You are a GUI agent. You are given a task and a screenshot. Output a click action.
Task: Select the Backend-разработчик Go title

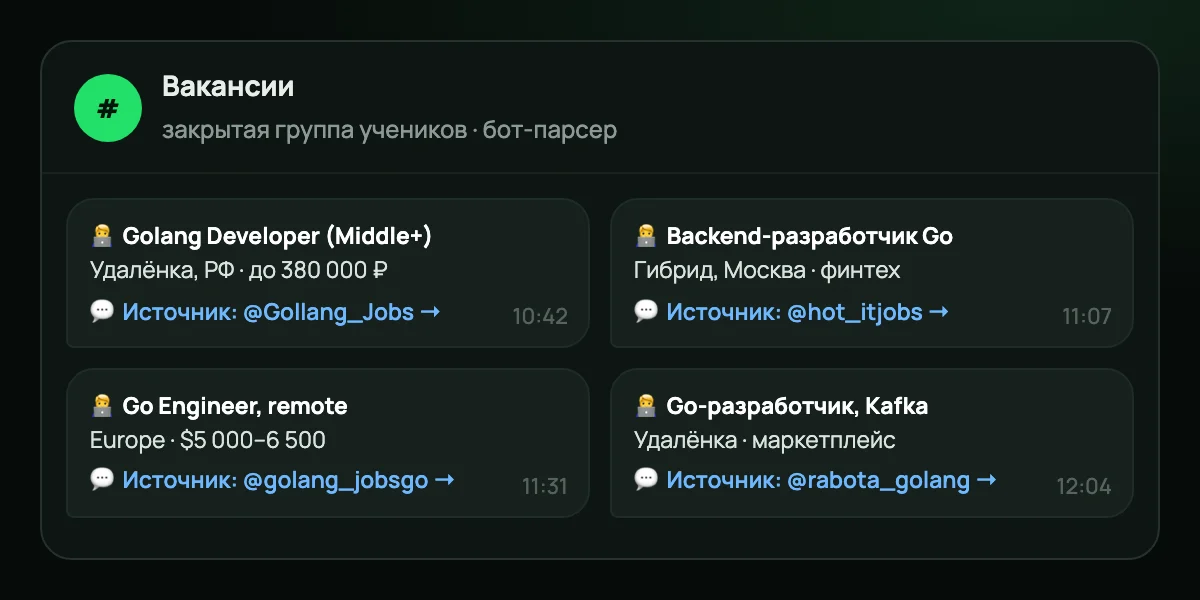coord(810,237)
